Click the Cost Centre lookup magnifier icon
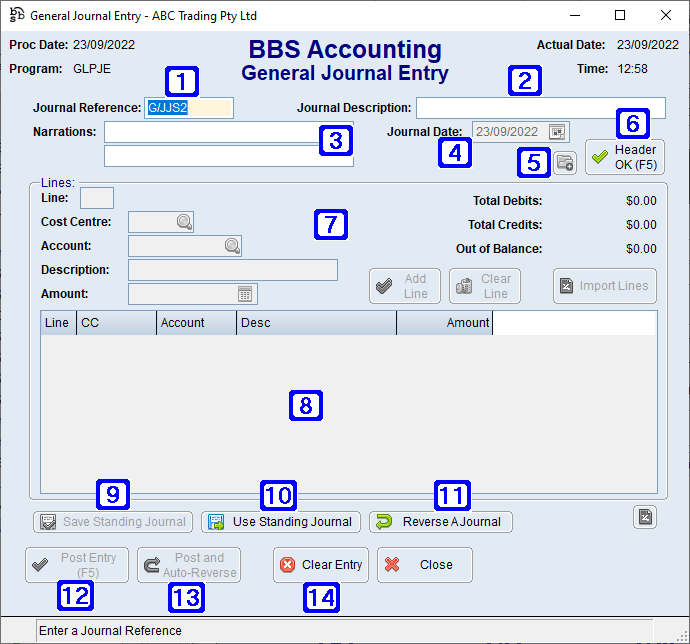This screenshot has height=644, width=690. [x=184, y=222]
